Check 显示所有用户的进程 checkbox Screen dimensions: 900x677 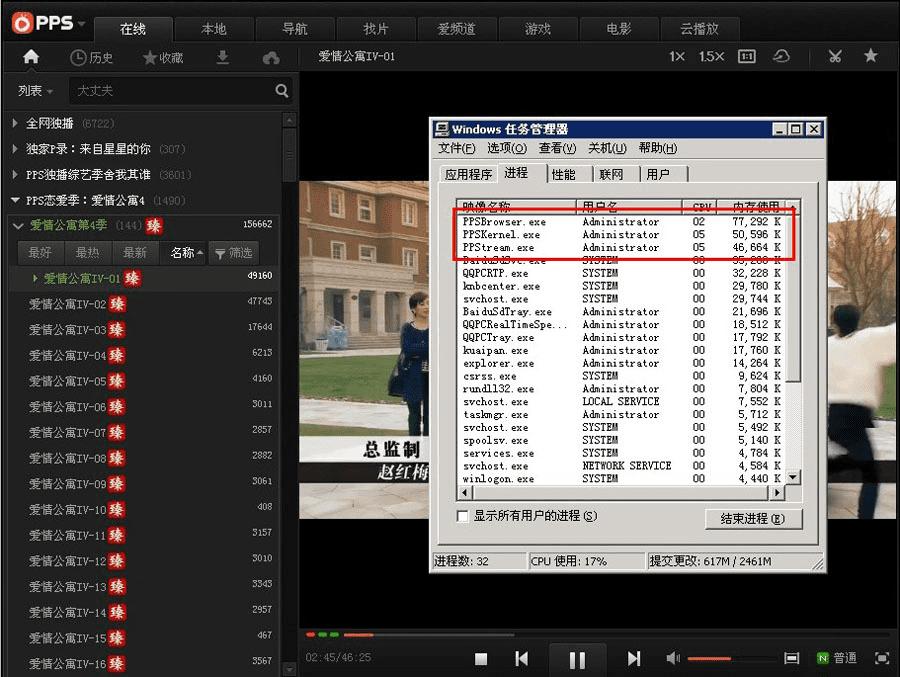462,516
